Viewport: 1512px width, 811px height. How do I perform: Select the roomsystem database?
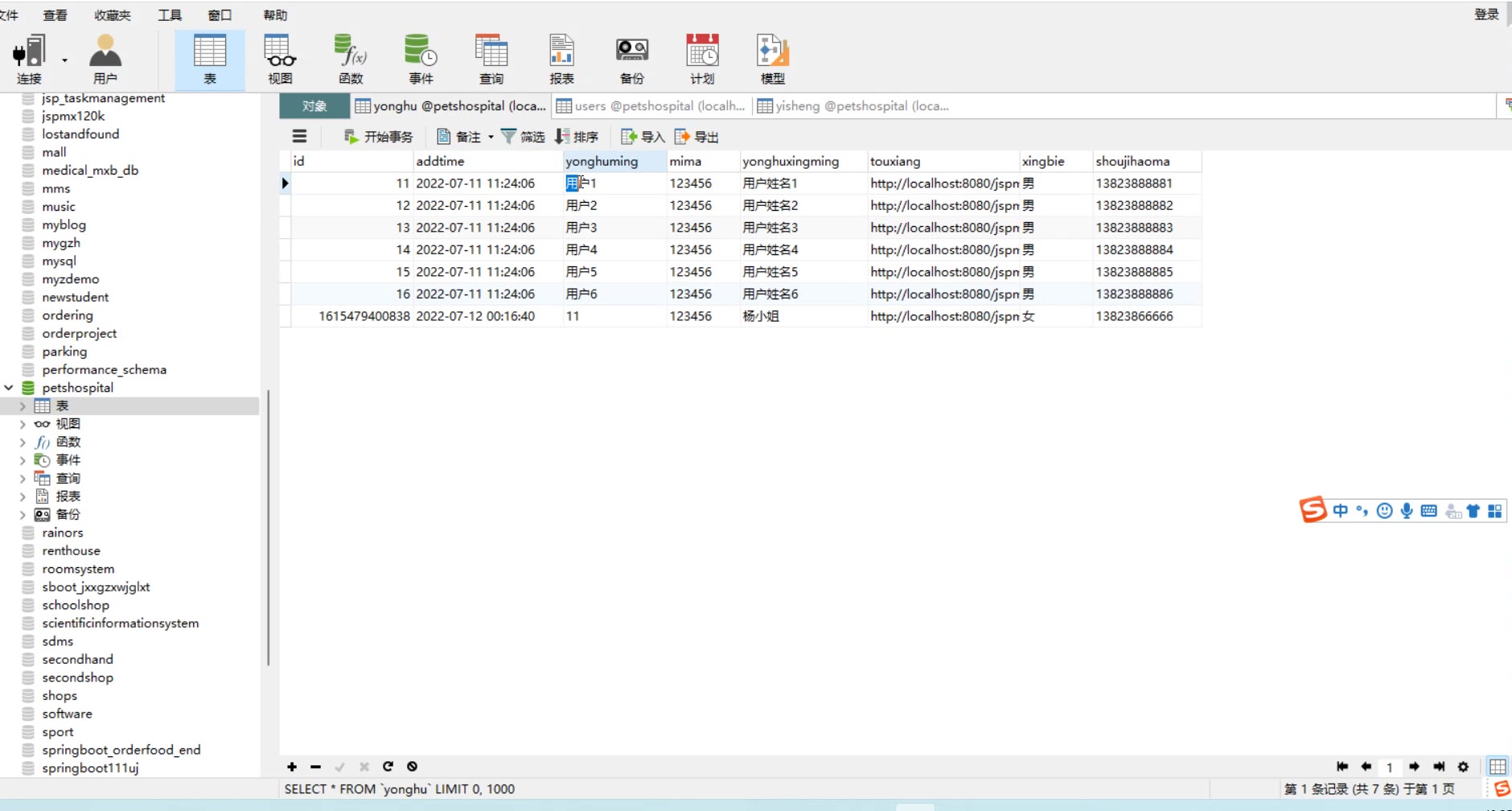tap(78, 569)
